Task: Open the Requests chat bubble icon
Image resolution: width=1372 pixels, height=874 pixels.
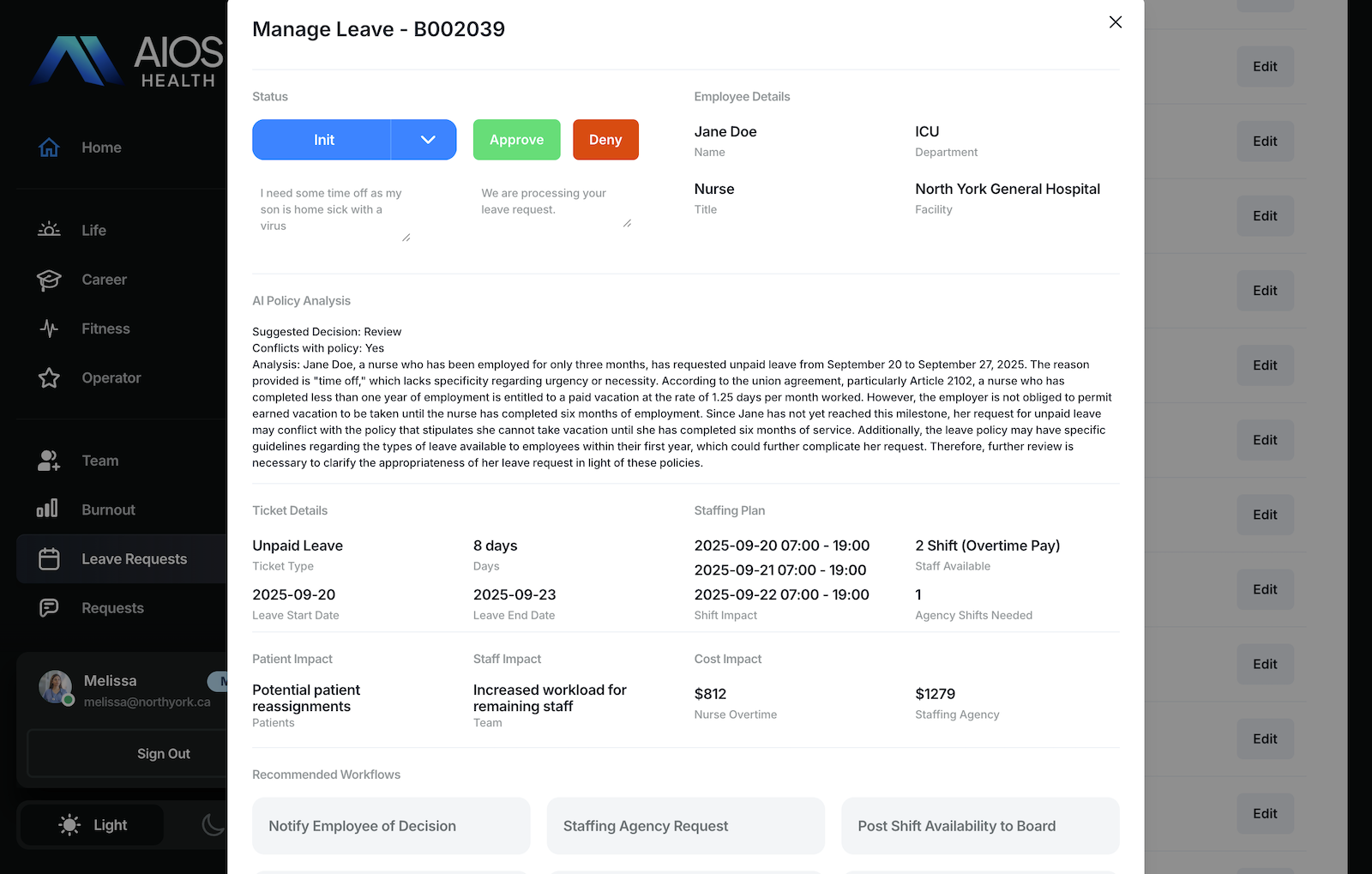Action: tap(49, 607)
